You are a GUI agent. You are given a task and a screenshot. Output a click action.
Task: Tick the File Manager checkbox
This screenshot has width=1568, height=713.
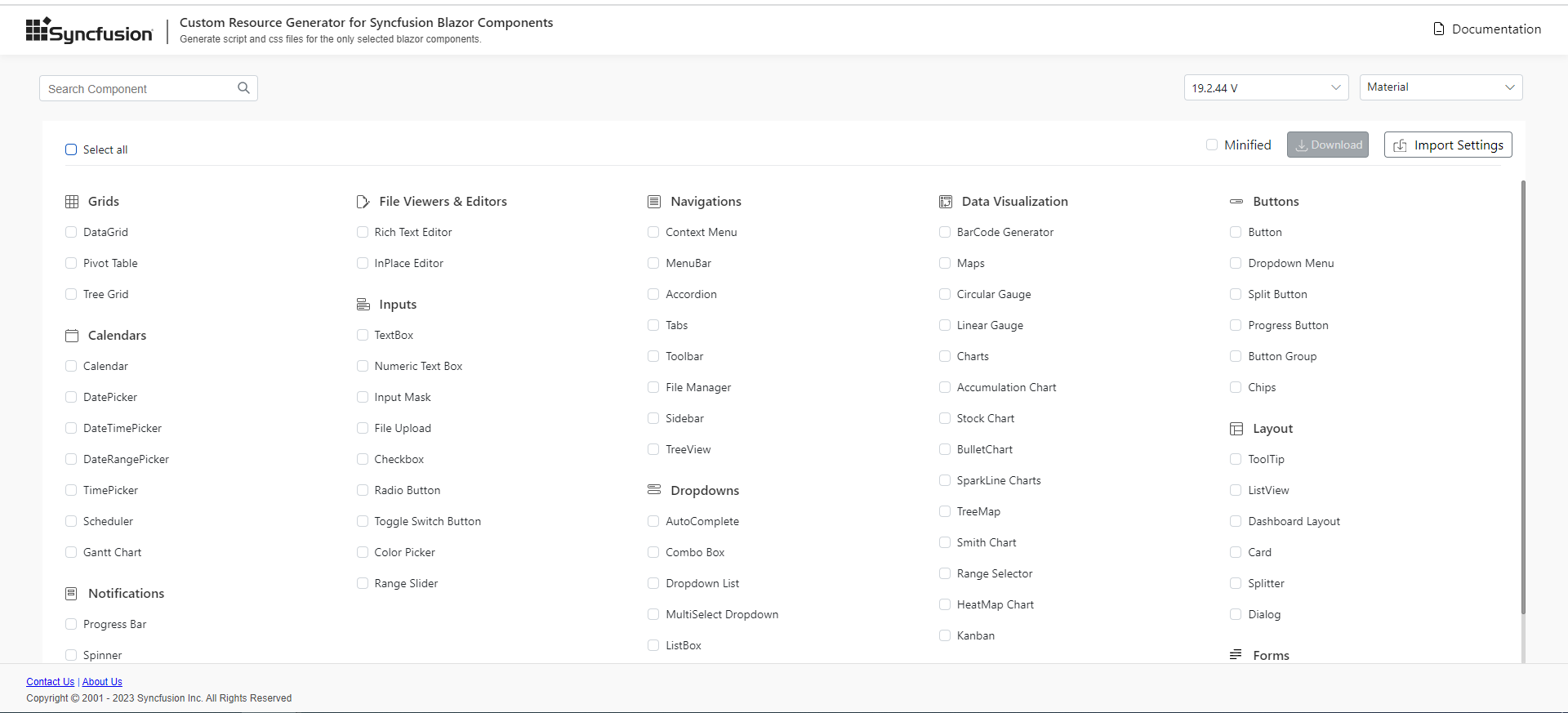pos(653,387)
